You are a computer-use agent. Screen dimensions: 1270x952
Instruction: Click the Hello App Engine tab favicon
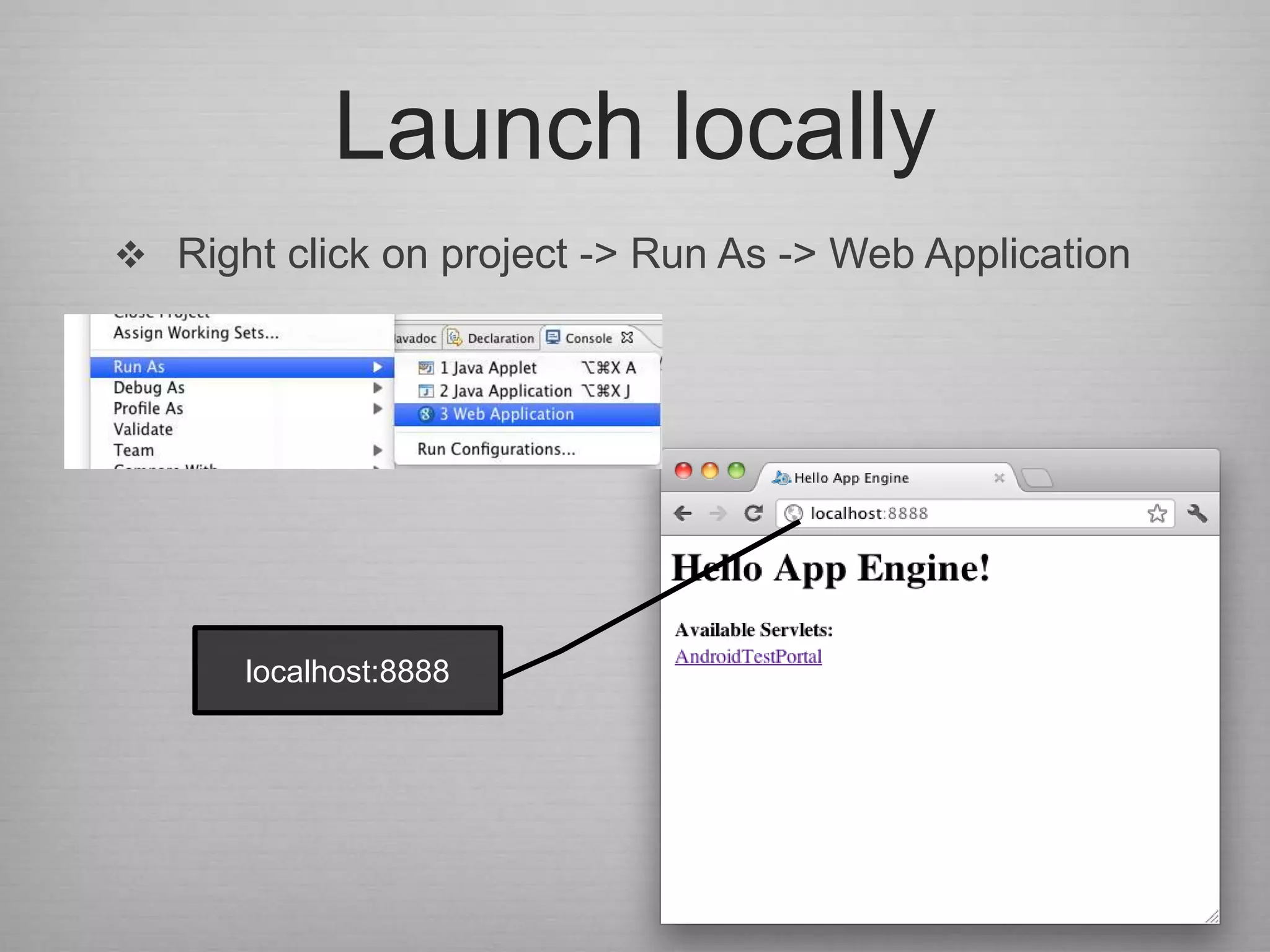781,478
